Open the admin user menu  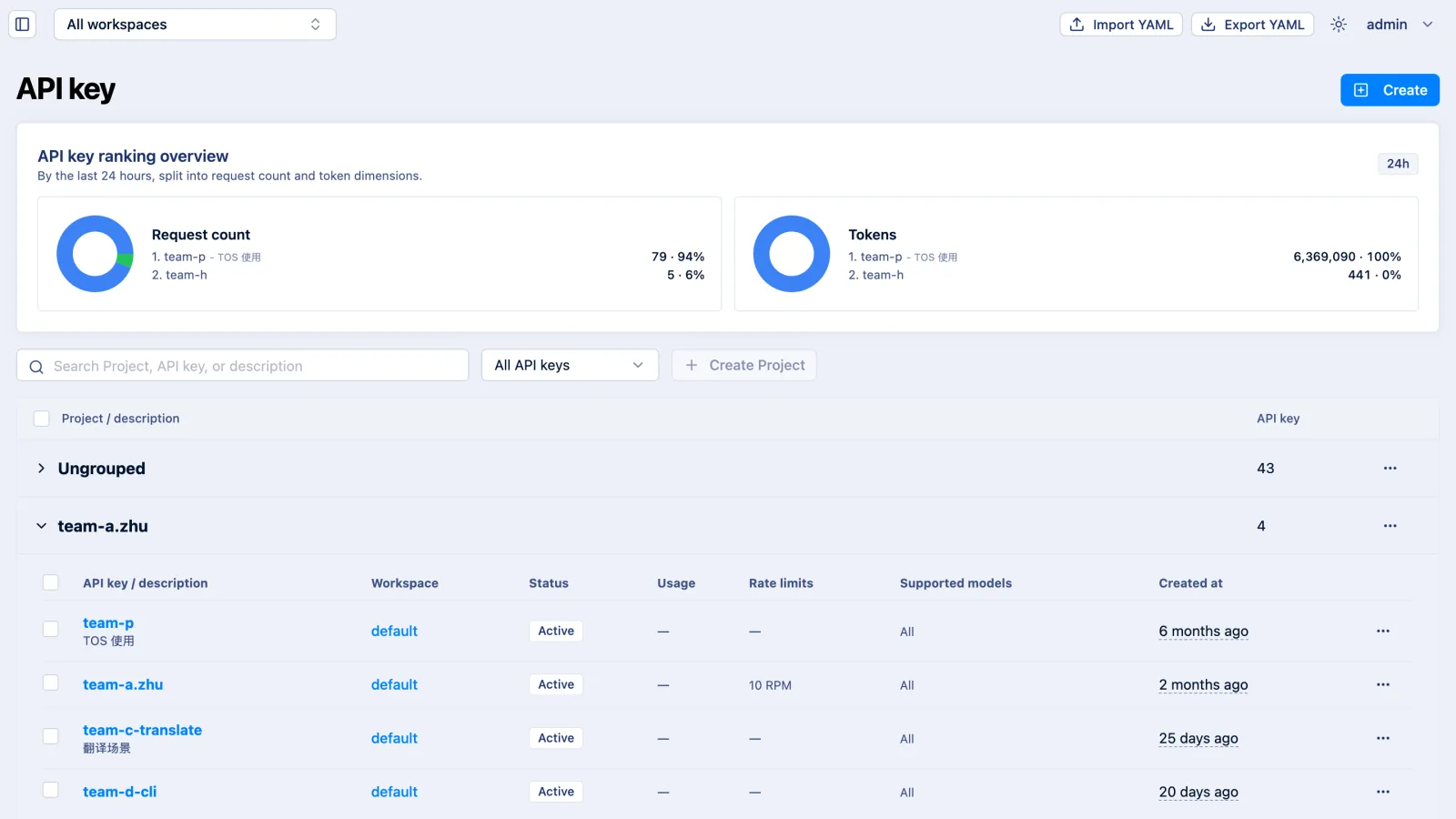[x=1400, y=25]
